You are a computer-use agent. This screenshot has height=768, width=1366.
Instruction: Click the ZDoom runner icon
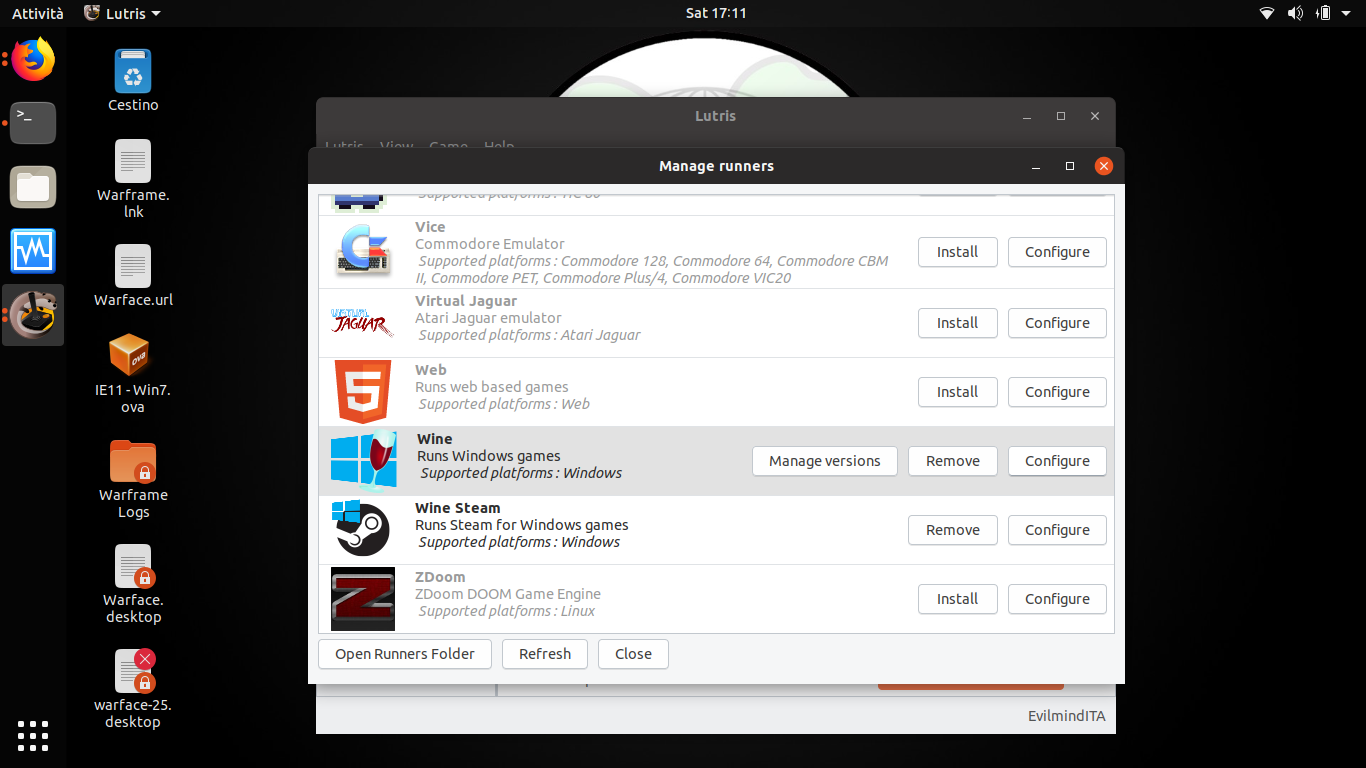point(362,599)
